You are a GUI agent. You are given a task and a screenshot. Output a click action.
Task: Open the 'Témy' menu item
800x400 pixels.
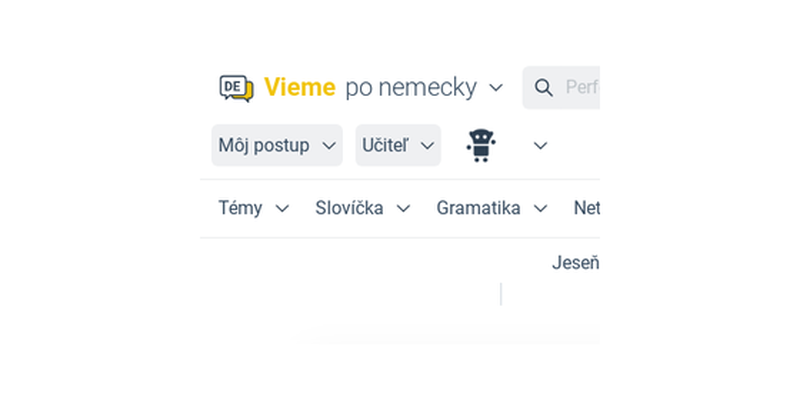[x=240, y=208]
